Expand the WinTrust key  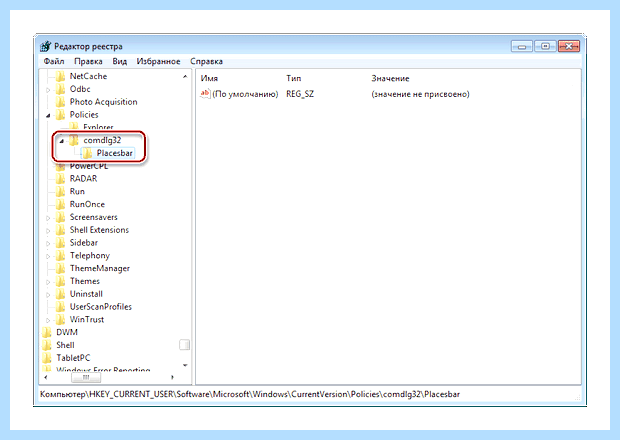48,320
